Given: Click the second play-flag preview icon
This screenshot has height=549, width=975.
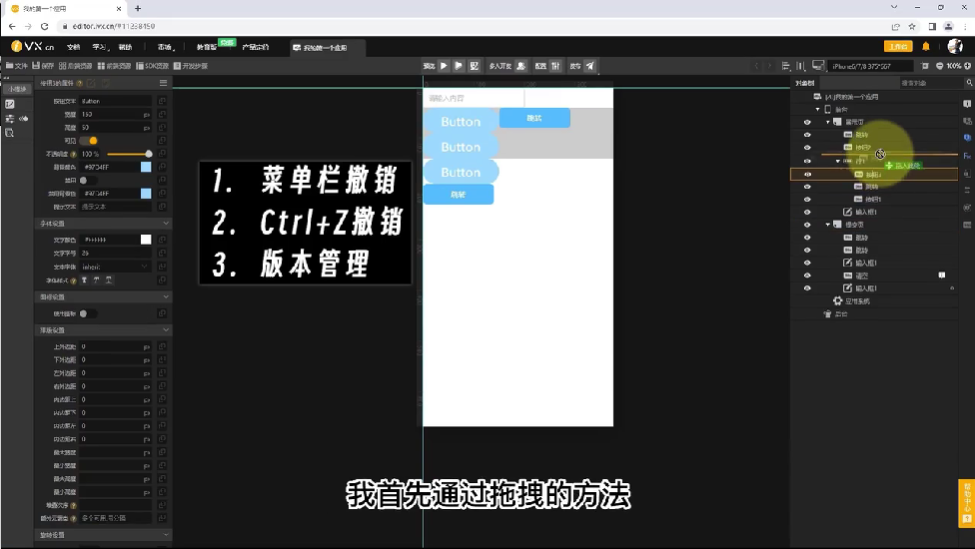Looking at the screenshot, I should click(x=458, y=66).
